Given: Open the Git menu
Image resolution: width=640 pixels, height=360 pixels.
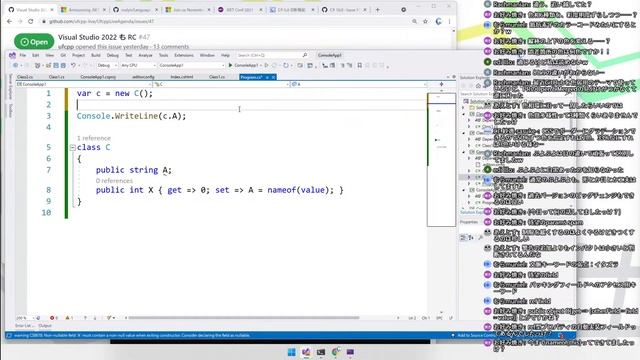Looking at the screenshot, I should click(x=63, y=55).
